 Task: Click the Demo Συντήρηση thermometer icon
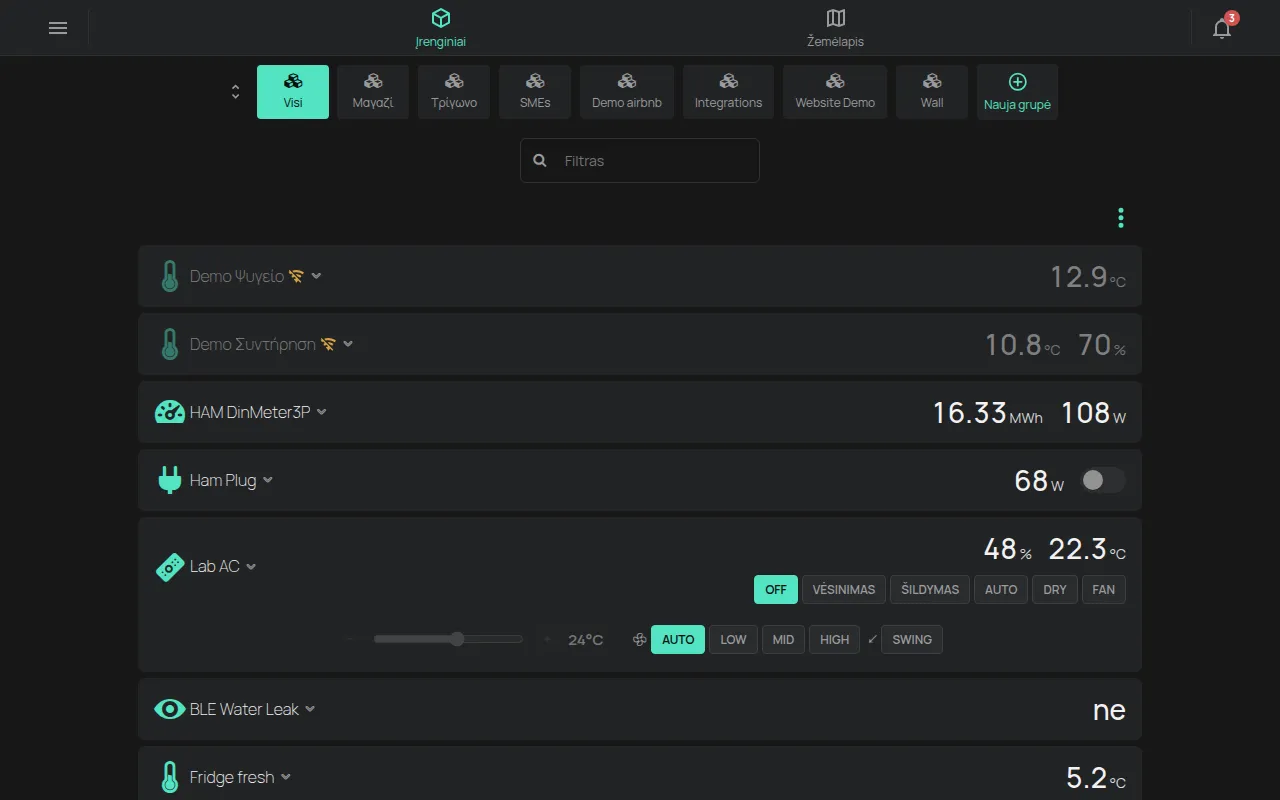pos(170,344)
